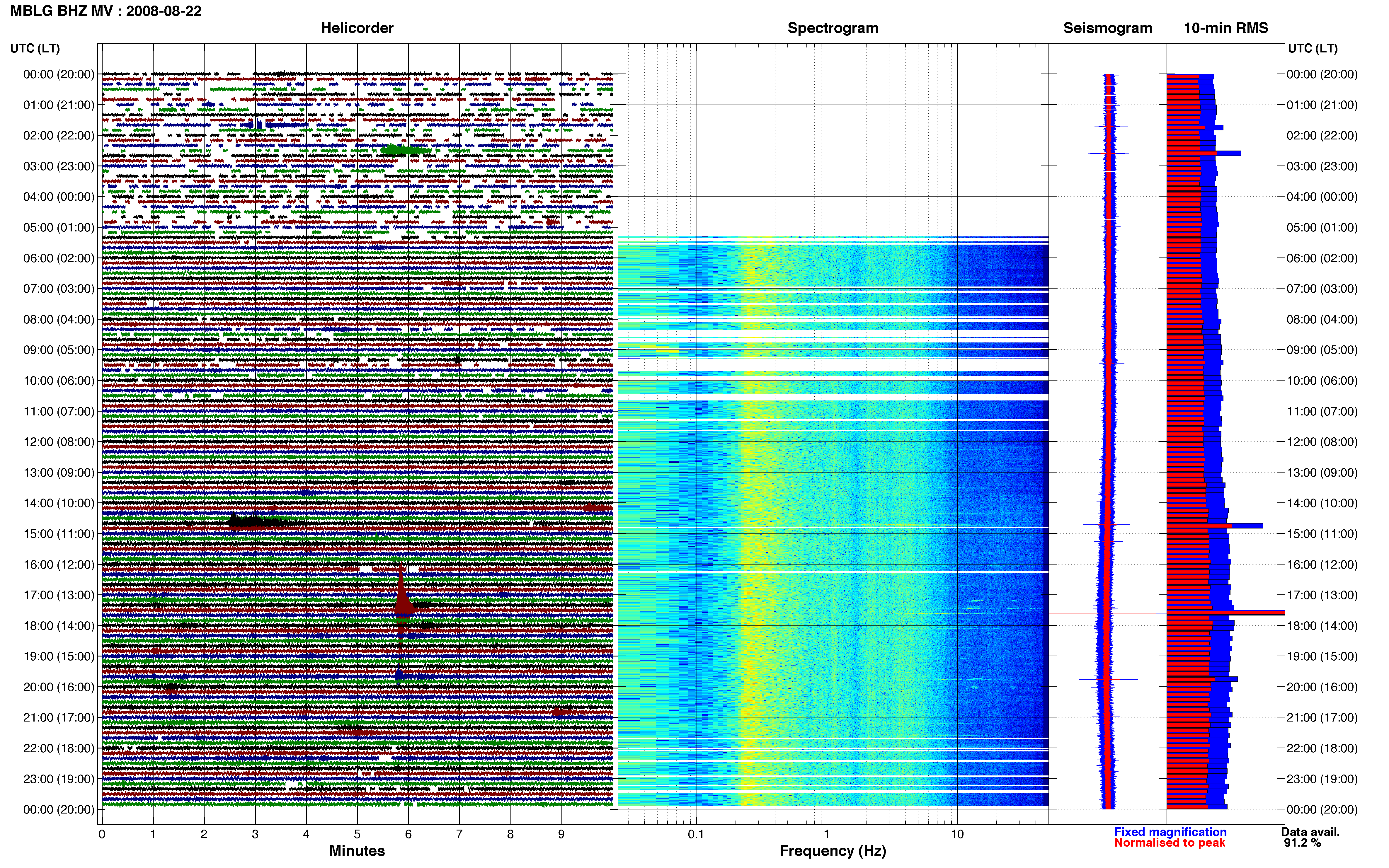This screenshot has height=868, width=1389.
Task: Click the 08:00 (04:00) label on the left axis
Action: [59, 319]
